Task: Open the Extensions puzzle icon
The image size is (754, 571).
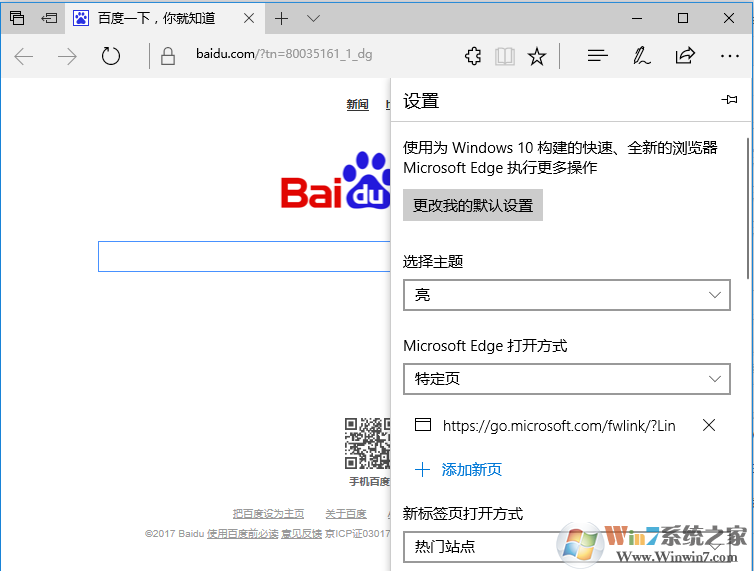Action: [473, 57]
